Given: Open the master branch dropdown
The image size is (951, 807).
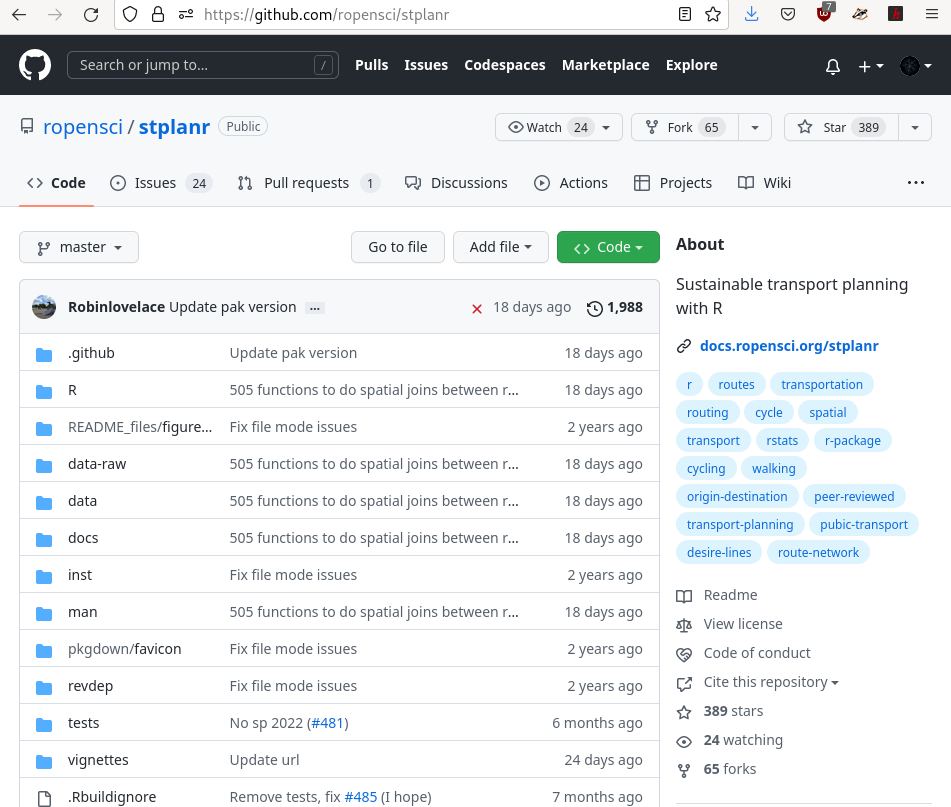Looking at the screenshot, I should point(79,247).
